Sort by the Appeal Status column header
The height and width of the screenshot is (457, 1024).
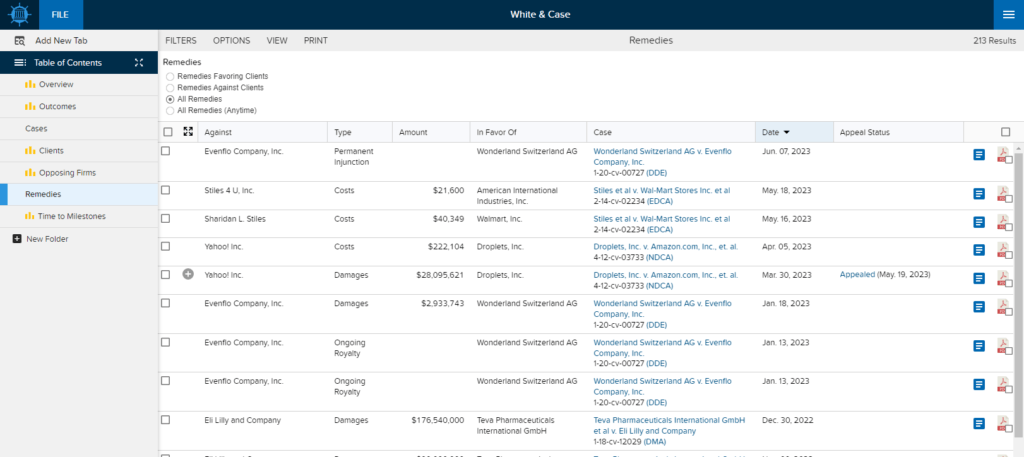865,132
